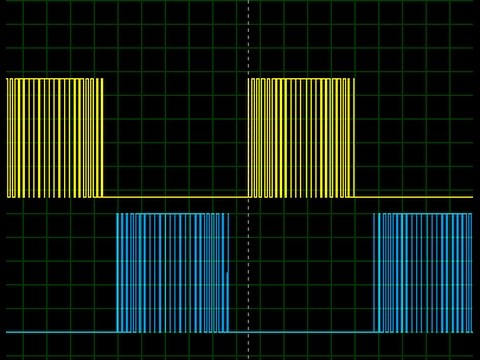Mark falling edge ending first blue burst
480x360 pixels.
point(228,273)
